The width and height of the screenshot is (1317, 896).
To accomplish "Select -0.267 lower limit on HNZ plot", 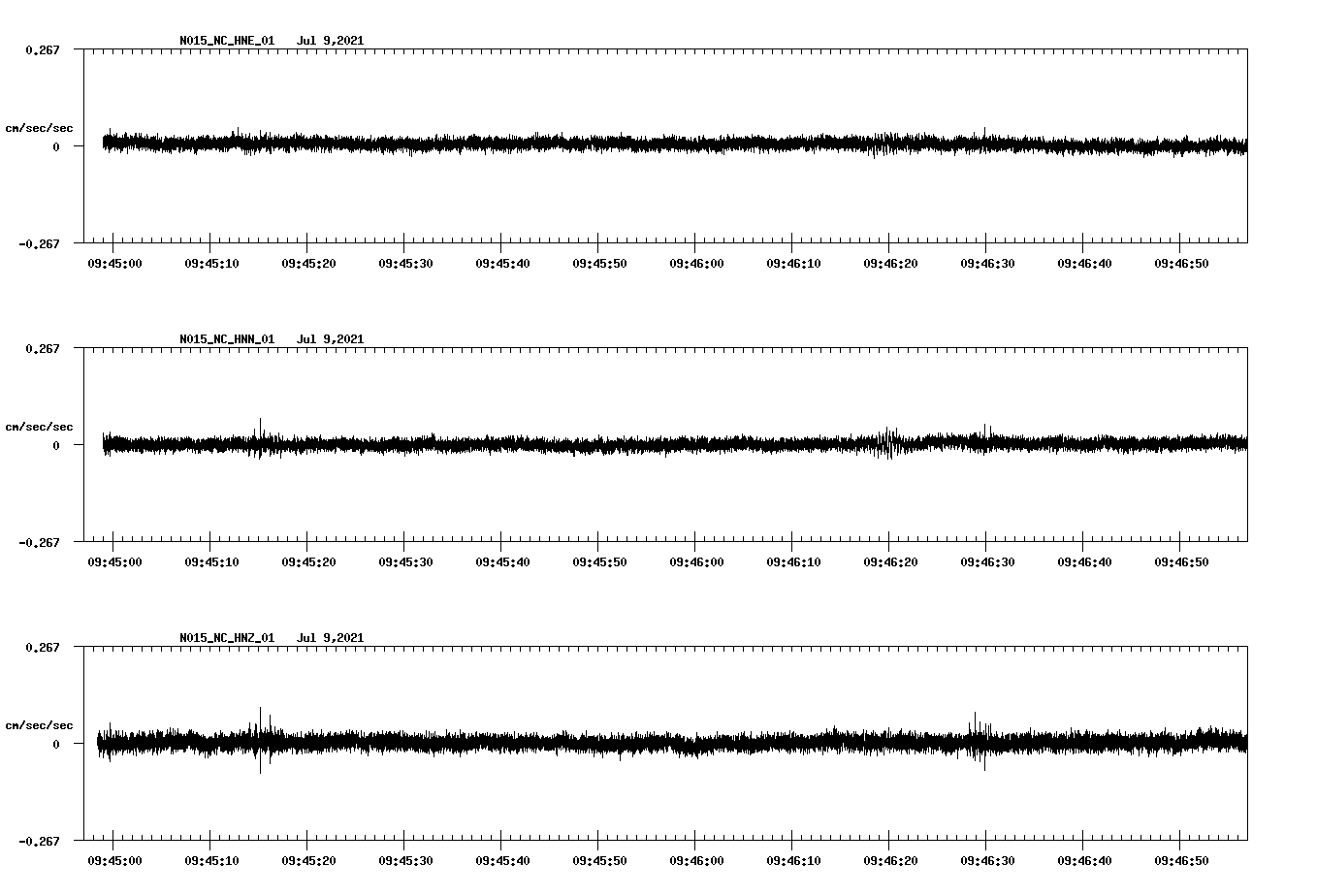I will click(x=39, y=841).
